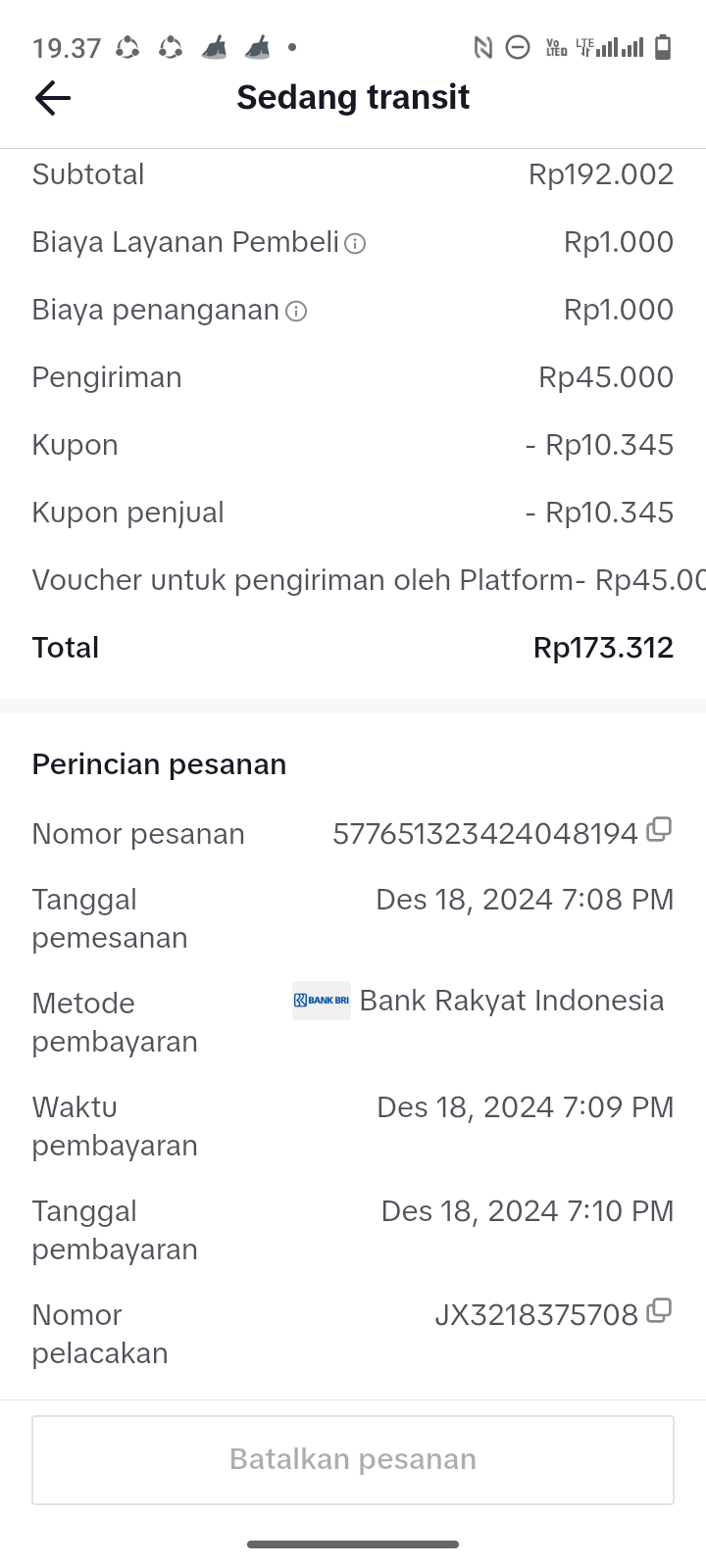Tap the NFC status bar icon
The image size is (706, 1568).
click(x=482, y=47)
